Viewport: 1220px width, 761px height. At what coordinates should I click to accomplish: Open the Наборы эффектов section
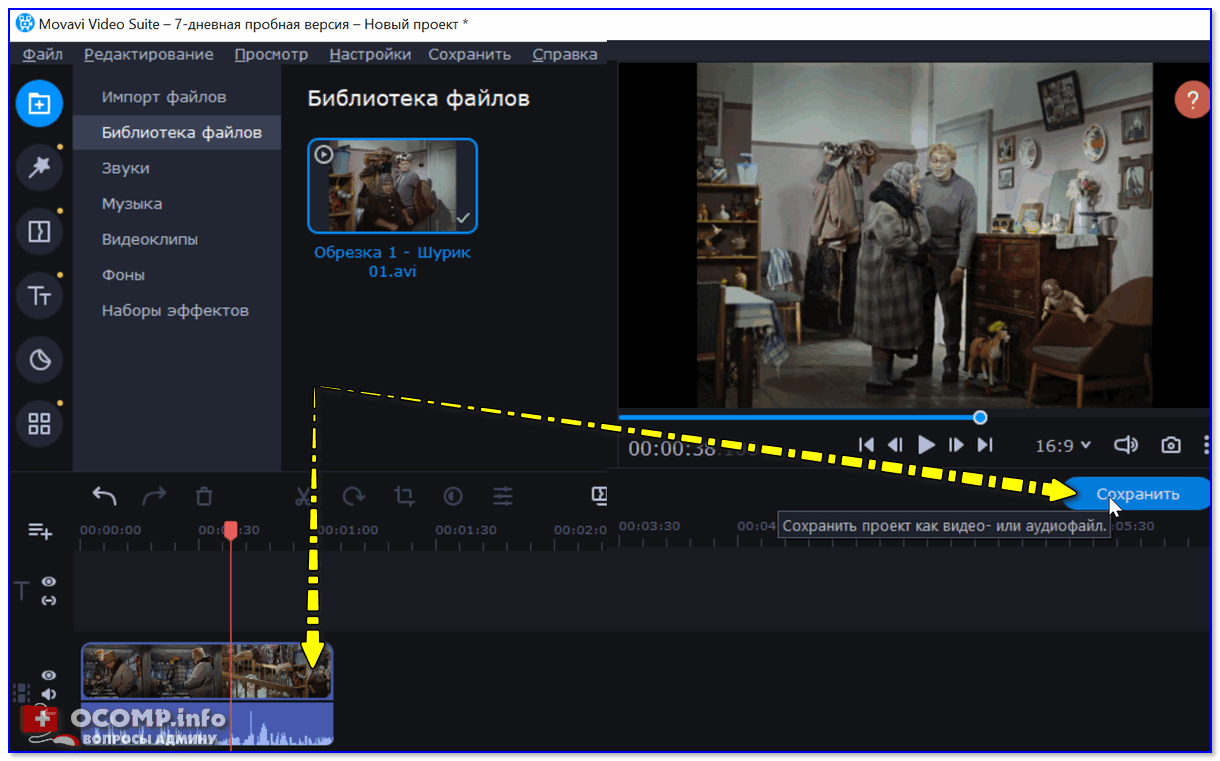click(175, 310)
